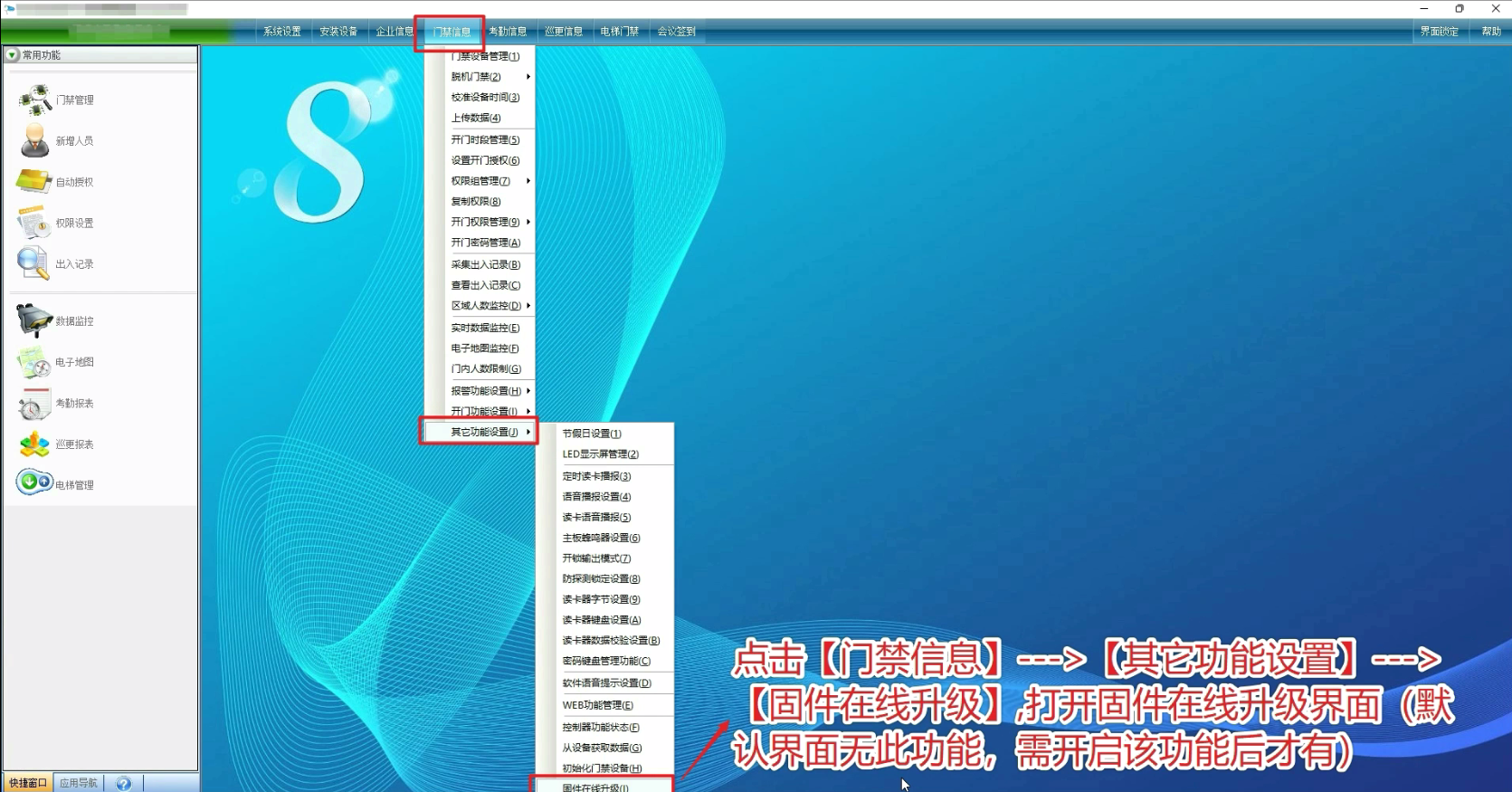
Task: Launch the 电子地图 icon
Action: [x=34, y=362]
